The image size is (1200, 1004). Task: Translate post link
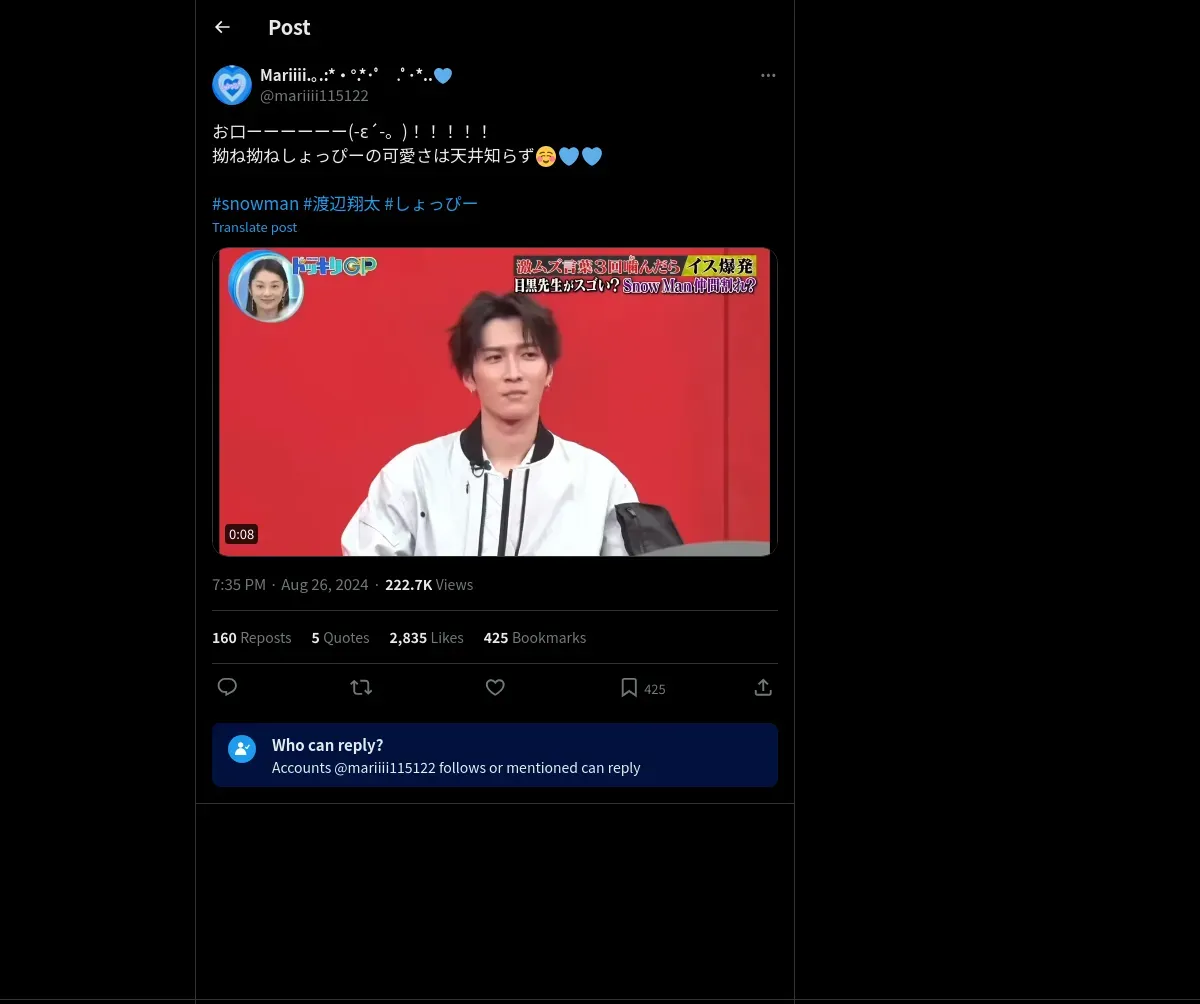[254, 227]
